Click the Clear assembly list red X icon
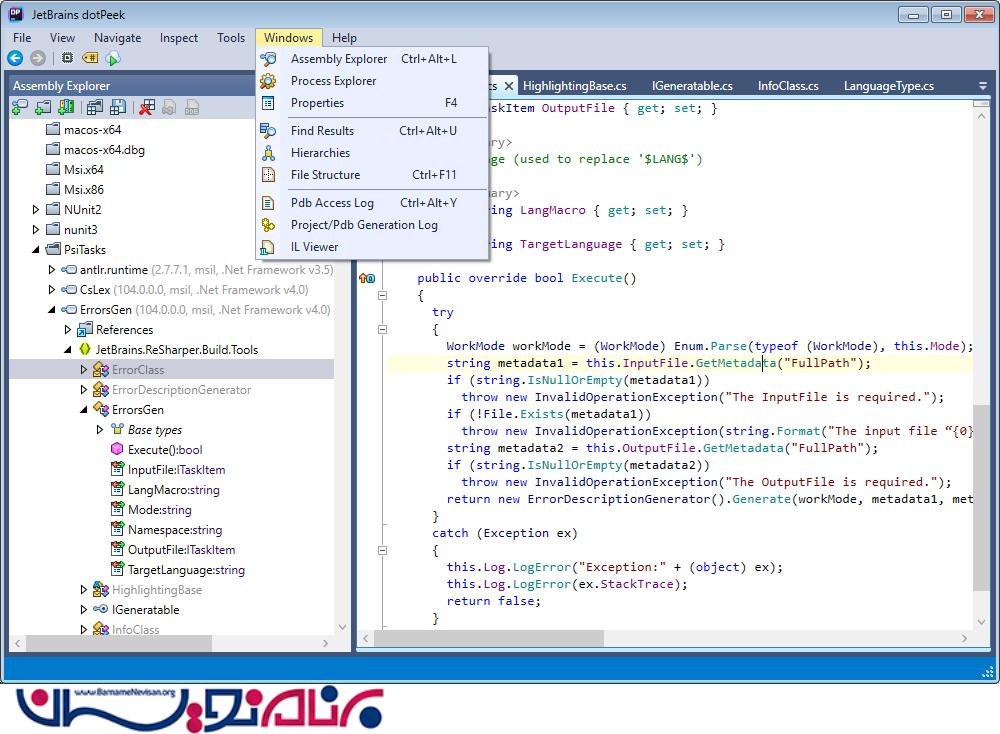The image size is (1000, 734). [x=147, y=108]
